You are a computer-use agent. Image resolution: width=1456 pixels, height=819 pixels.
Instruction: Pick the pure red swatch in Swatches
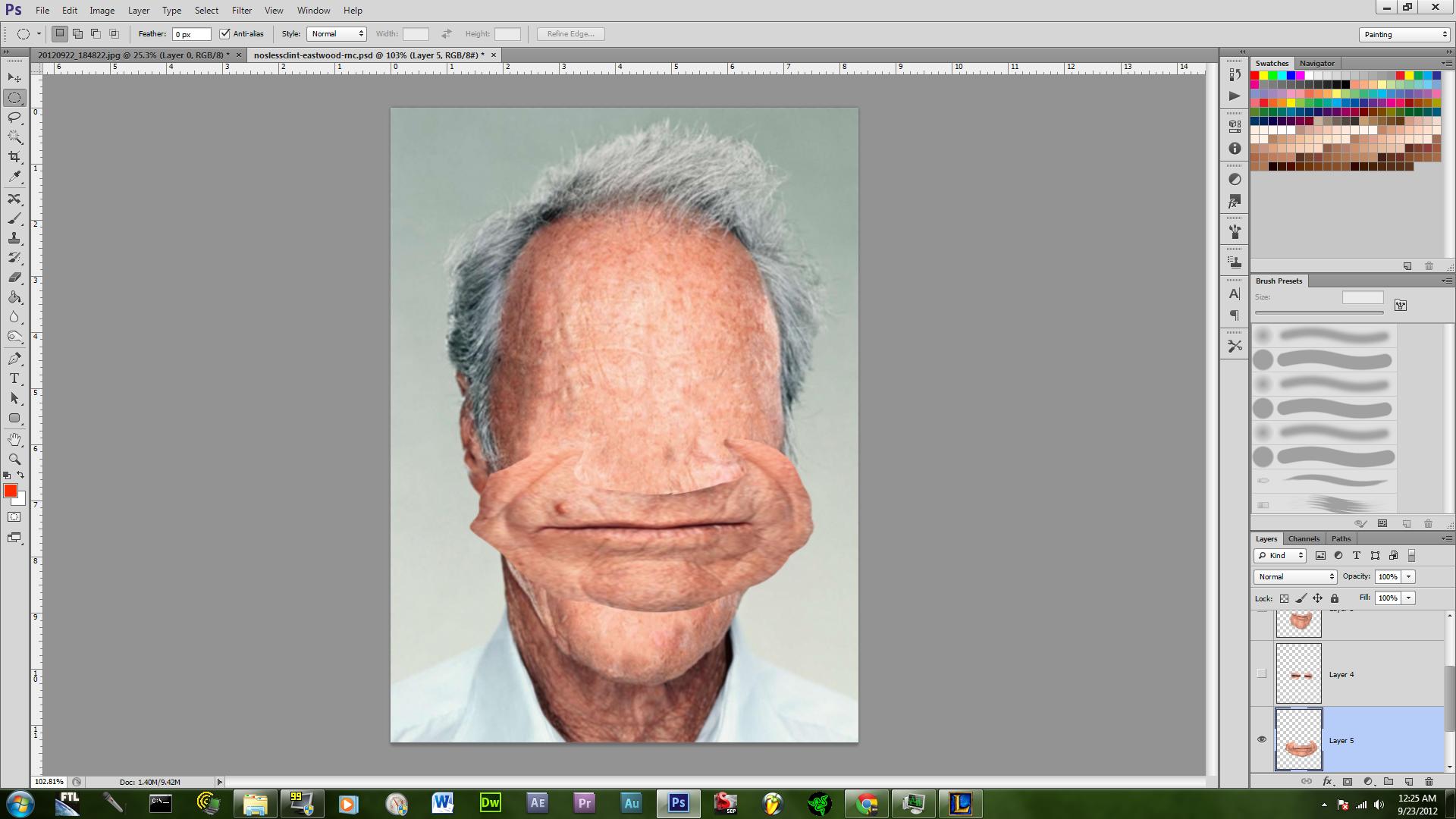1254,76
